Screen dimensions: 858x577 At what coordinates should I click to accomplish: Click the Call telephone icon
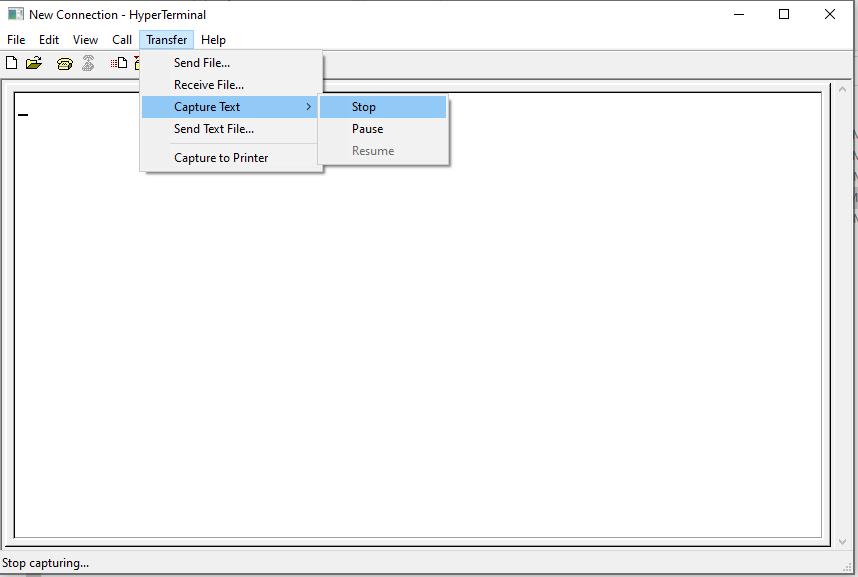pyautogui.click(x=64, y=62)
